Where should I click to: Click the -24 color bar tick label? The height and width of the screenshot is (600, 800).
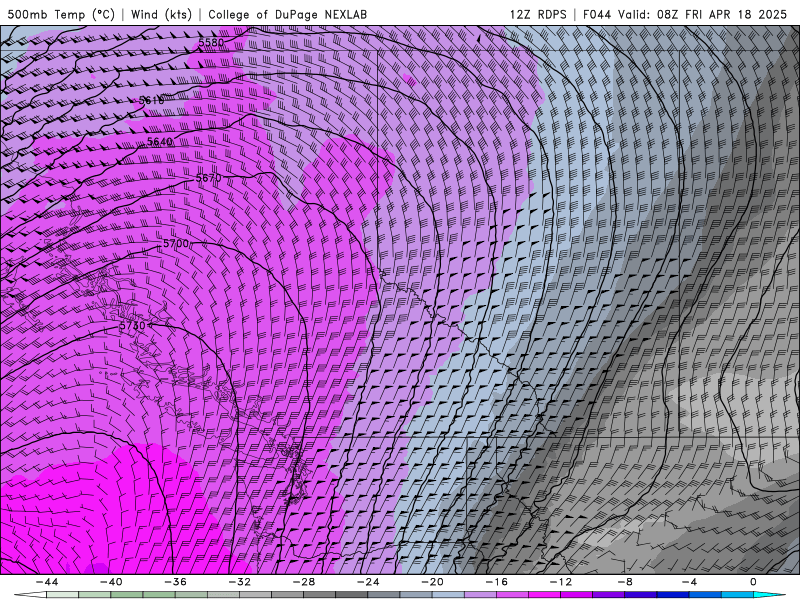[x=367, y=582]
